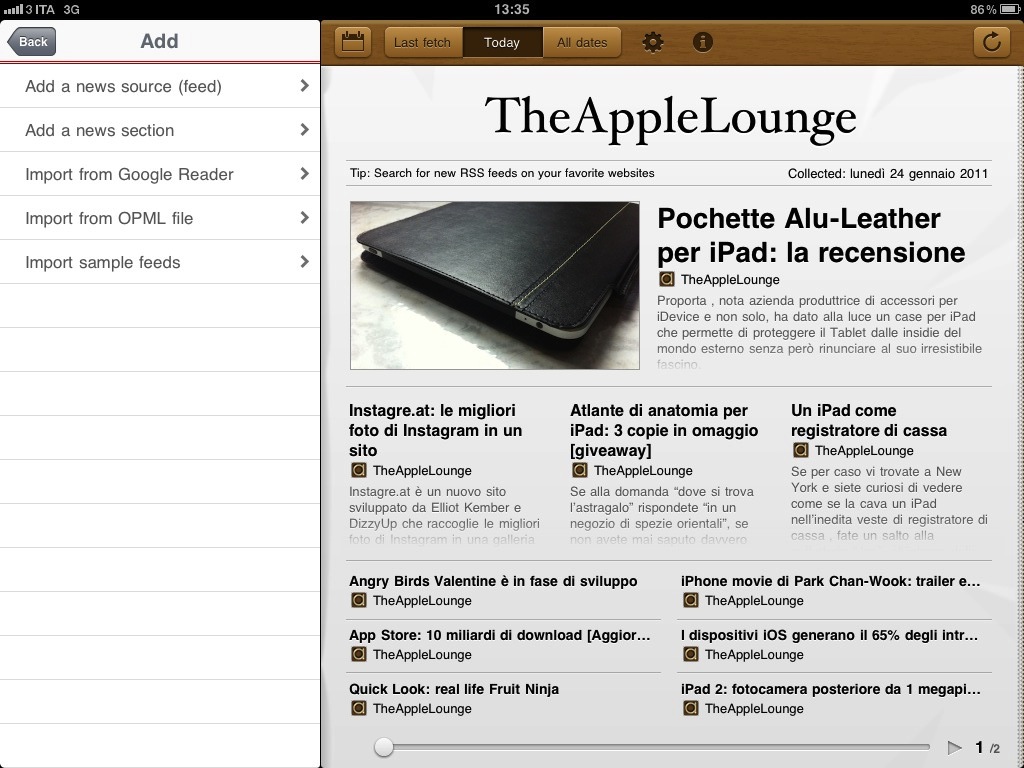Click feed icon under registratore di cassa article
The height and width of the screenshot is (768, 1024).
(x=800, y=450)
